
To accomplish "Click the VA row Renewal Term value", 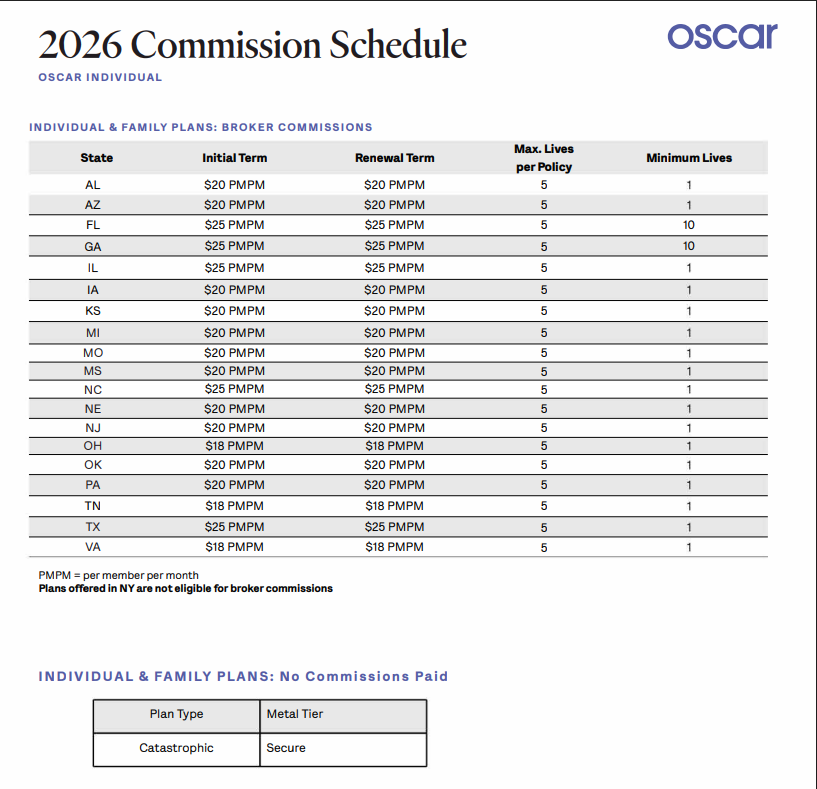I will tap(394, 547).
